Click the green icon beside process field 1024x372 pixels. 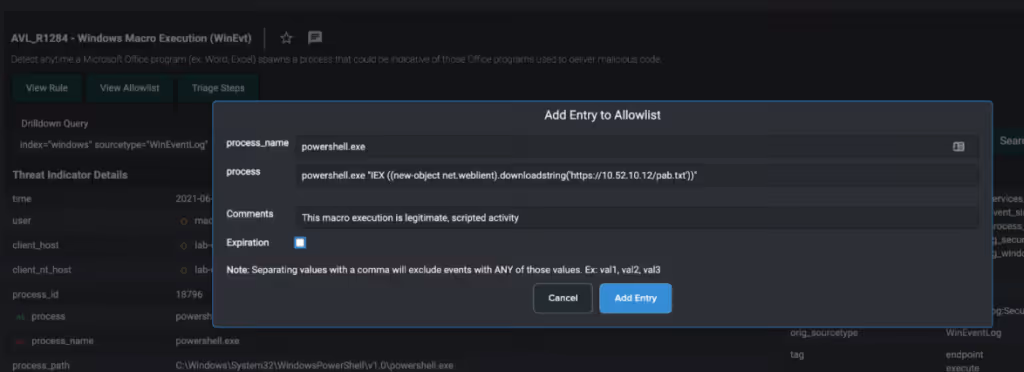pyautogui.click(x=20, y=317)
